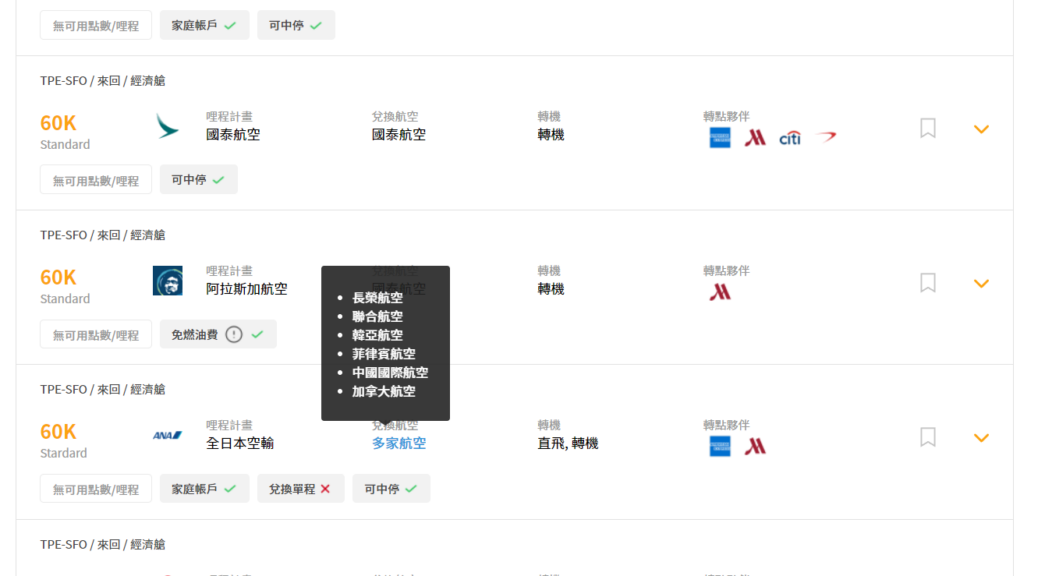Expand the 全日本空輸 award details chevron
The height and width of the screenshot is (576, 1038).
click(981, 438)
